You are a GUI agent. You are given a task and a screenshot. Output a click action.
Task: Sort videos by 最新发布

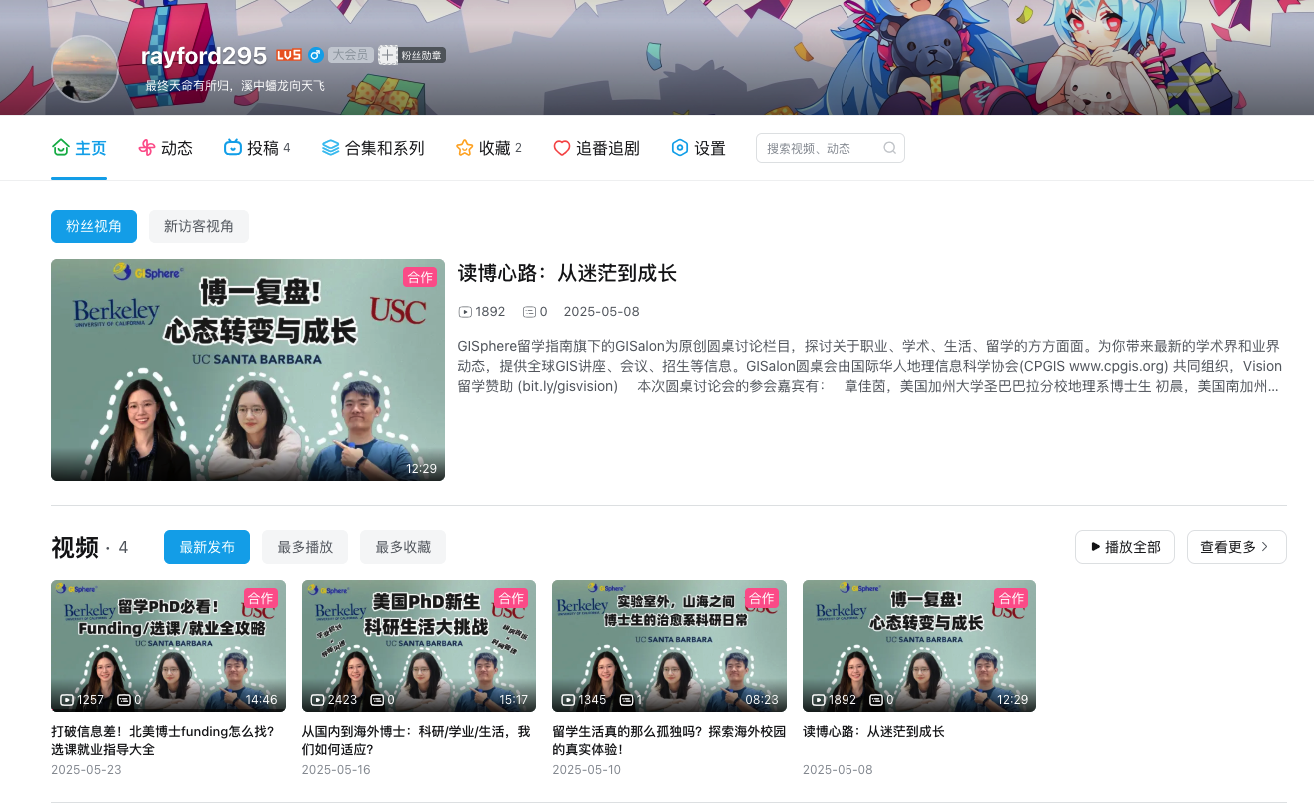click(x=207, y=547)
